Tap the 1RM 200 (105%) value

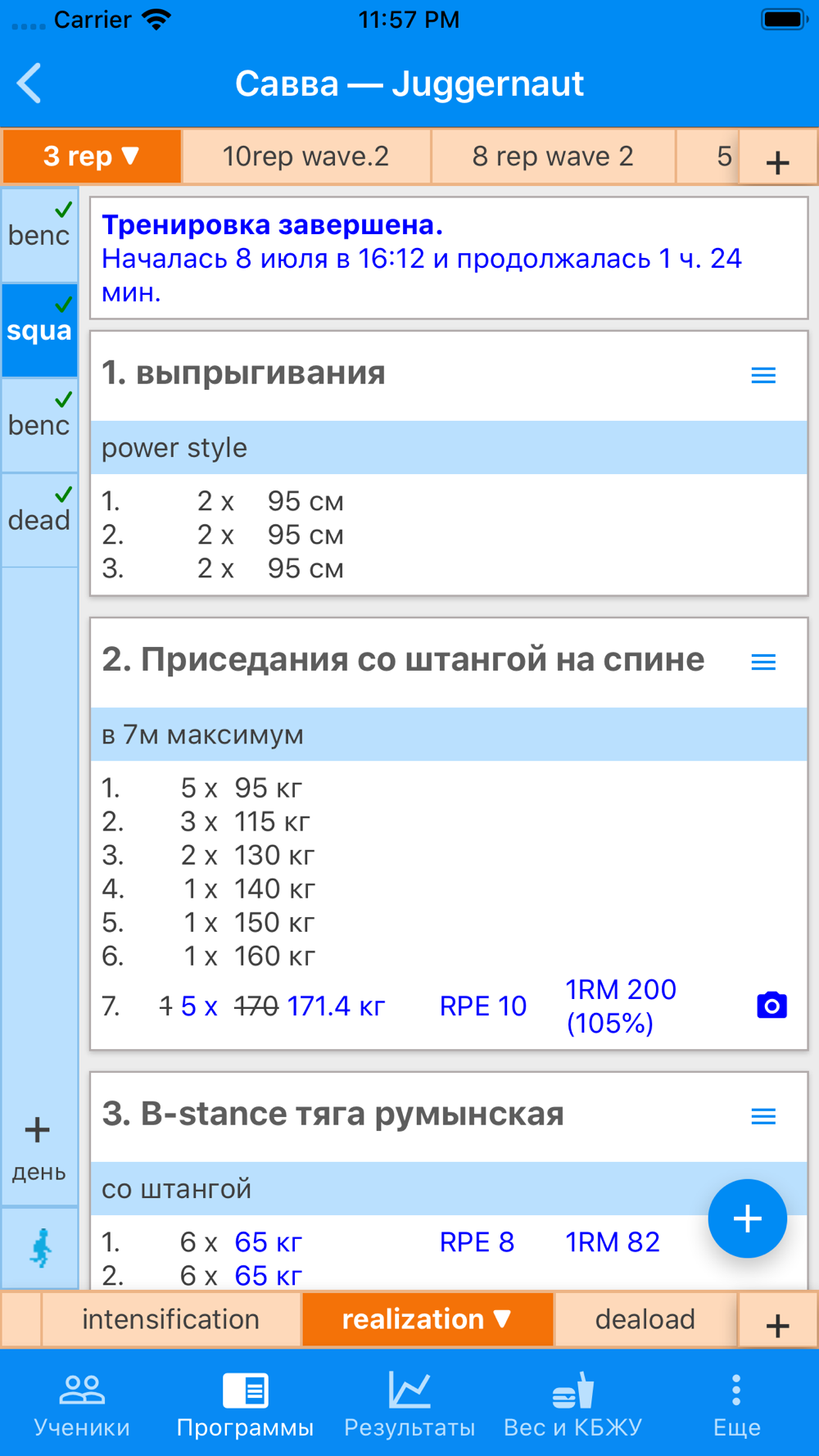(621, 1006)
